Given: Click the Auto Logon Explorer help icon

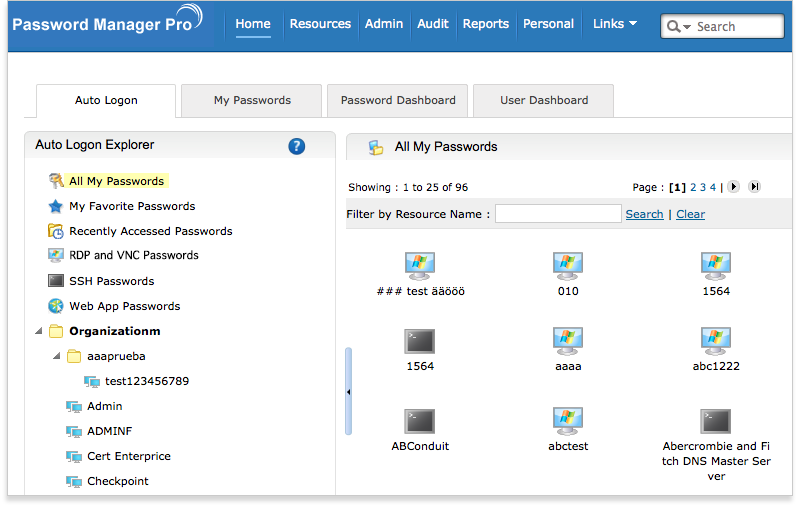Looking at the screenshot, I should (296, 146).
